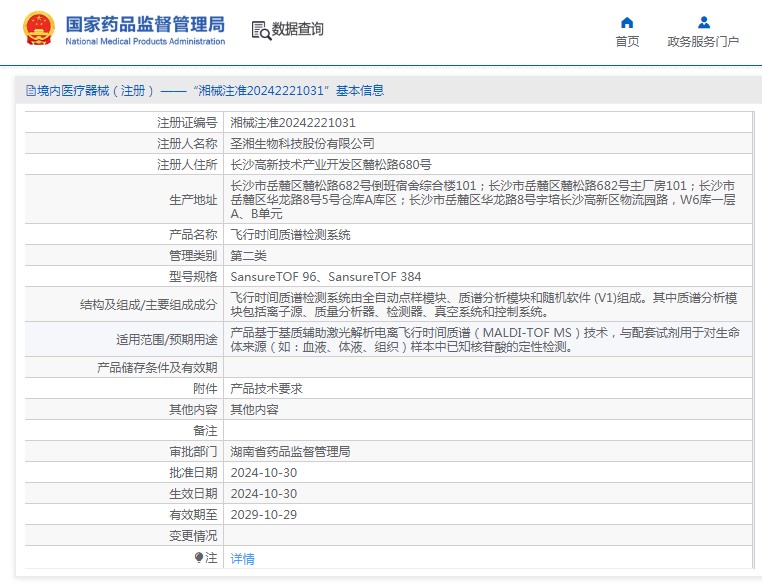Click the 其他内容 value link
This screenshot has width=762, height=584.
click(254, 410)
